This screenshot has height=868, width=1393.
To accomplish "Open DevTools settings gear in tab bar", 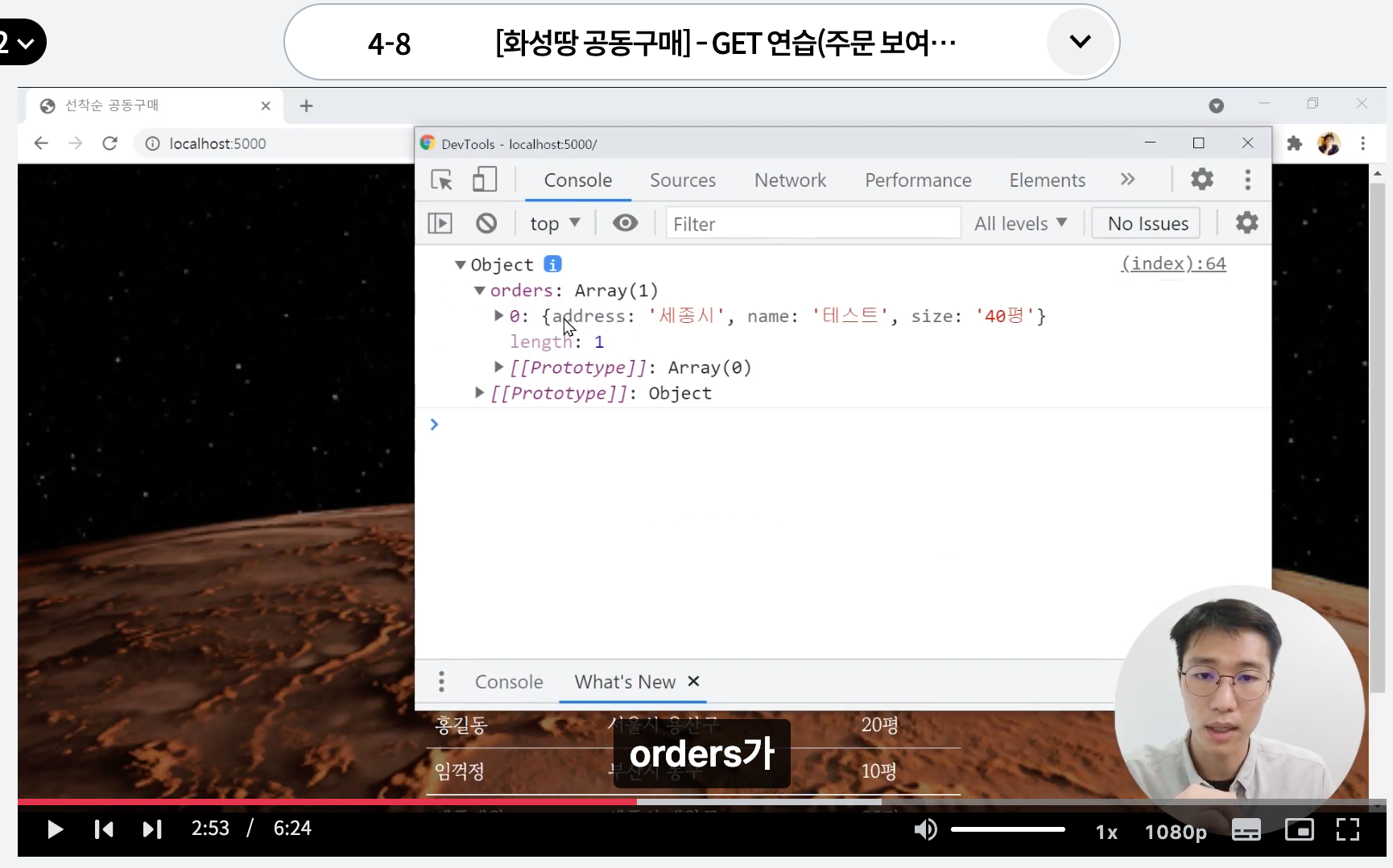I will click(1201, 179).
